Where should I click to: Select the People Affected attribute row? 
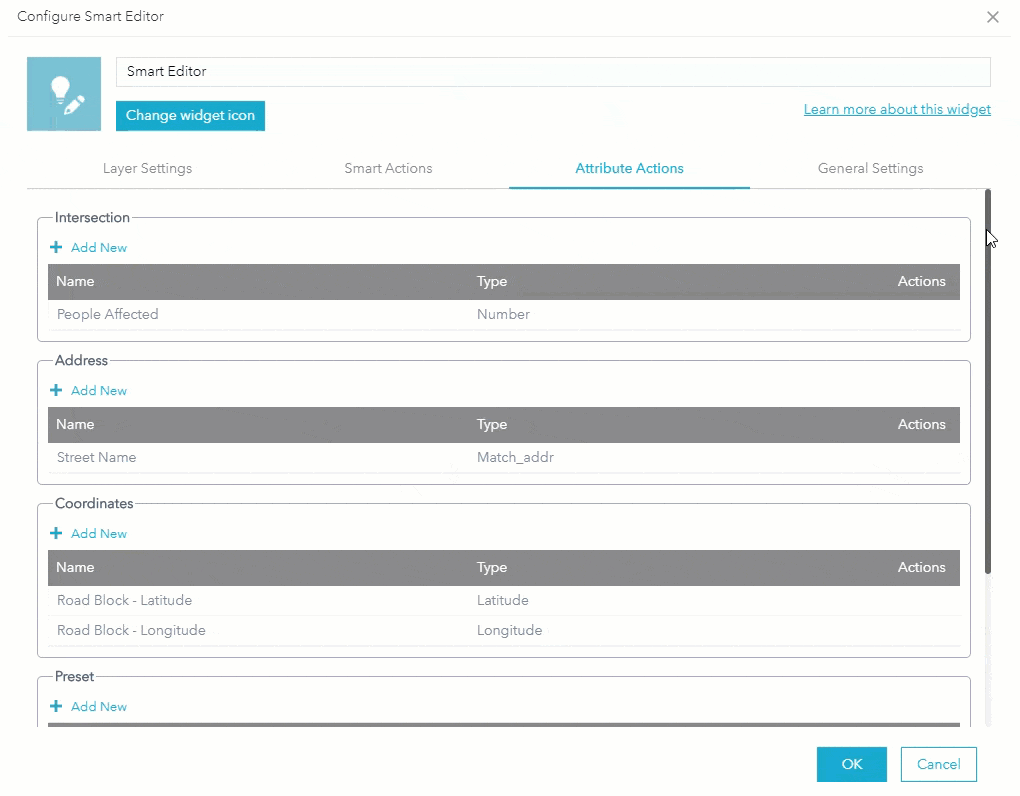coord(107,314)
